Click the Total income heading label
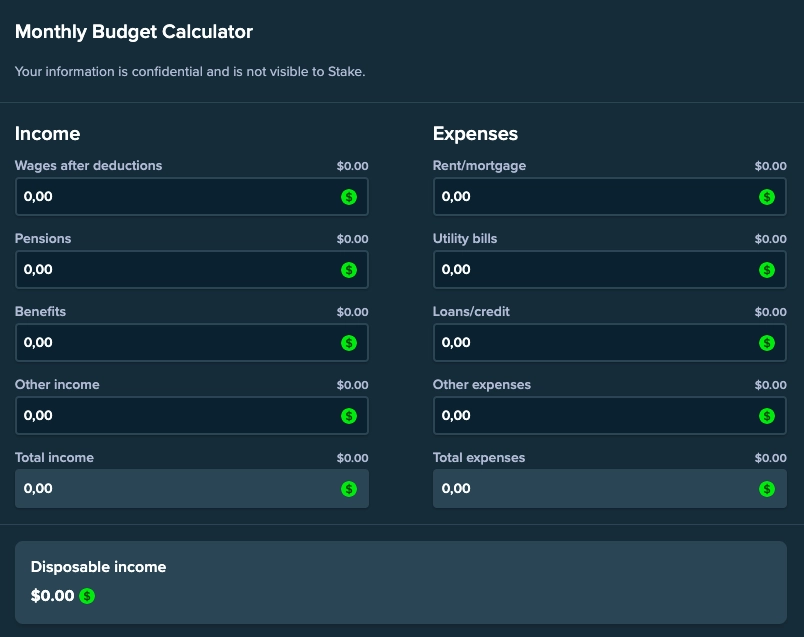The image size is (804, 637). click(x=54, y=457)
